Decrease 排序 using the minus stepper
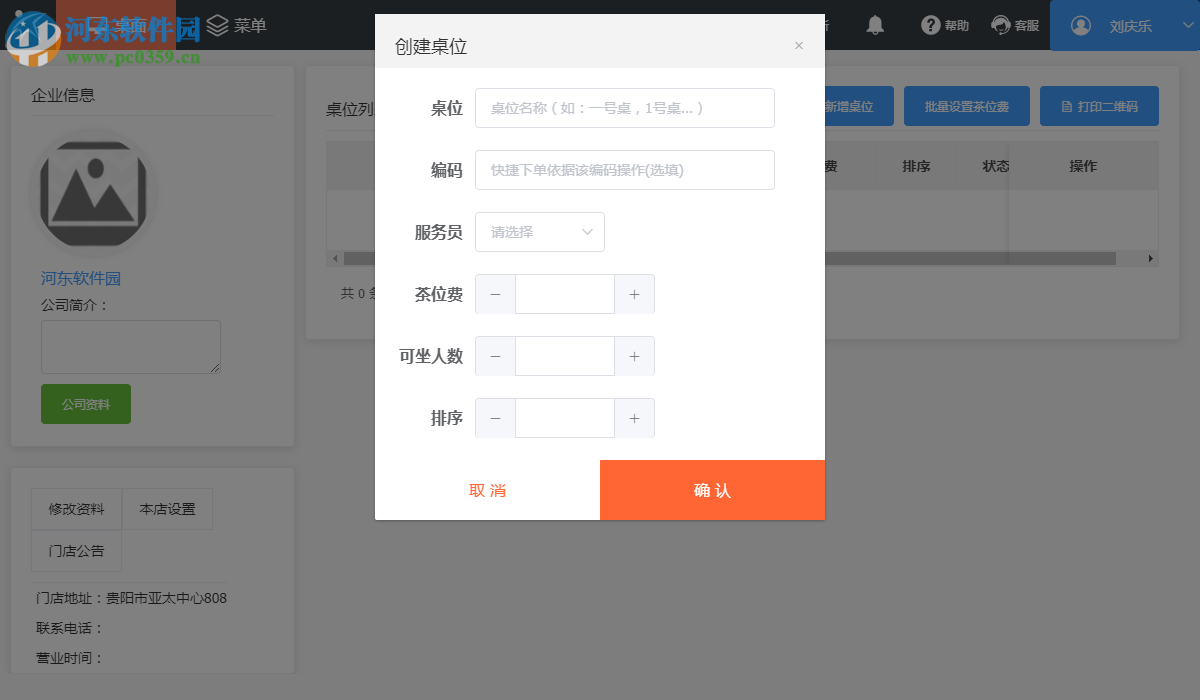 coord(495,417)
